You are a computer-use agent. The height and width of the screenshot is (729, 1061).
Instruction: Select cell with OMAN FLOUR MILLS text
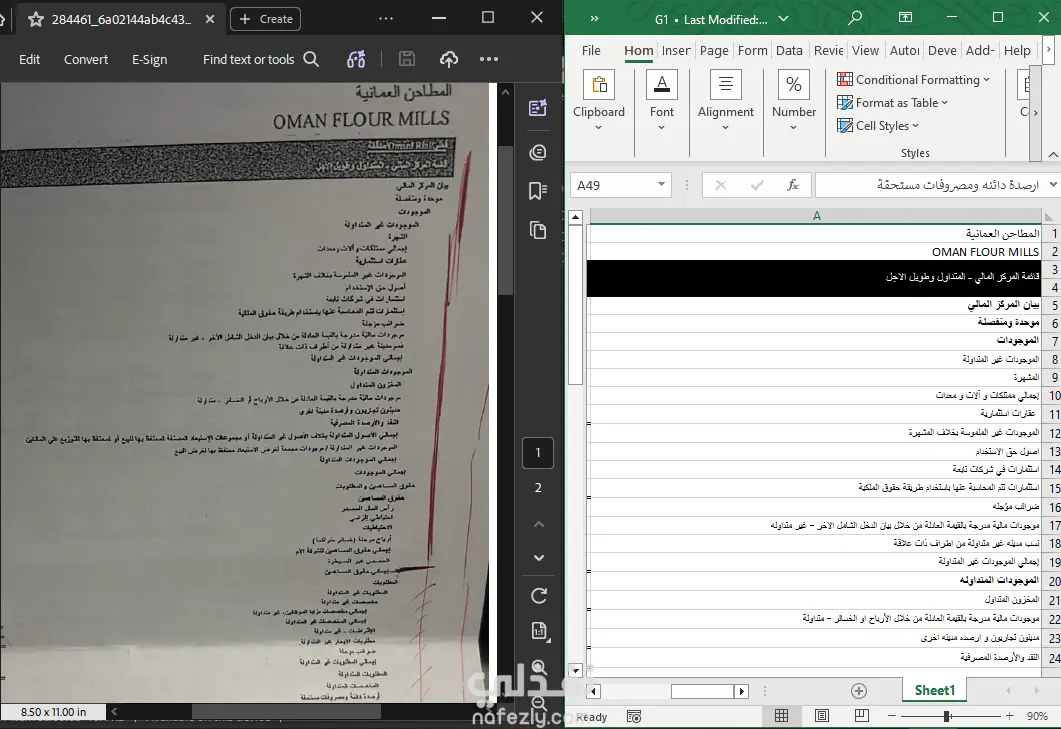click(x=814, y=252)
